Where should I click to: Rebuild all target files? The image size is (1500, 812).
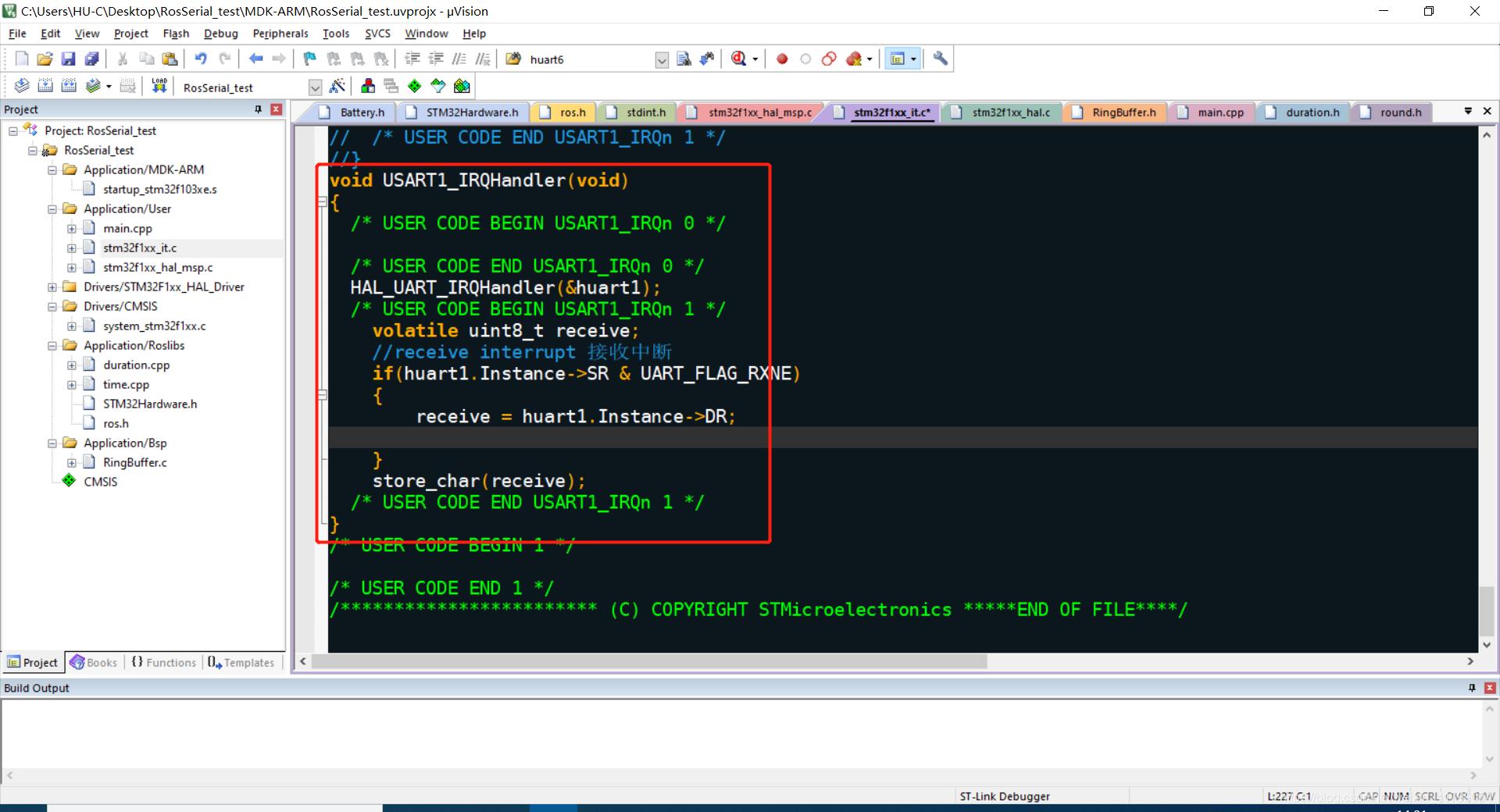[69, 86]
